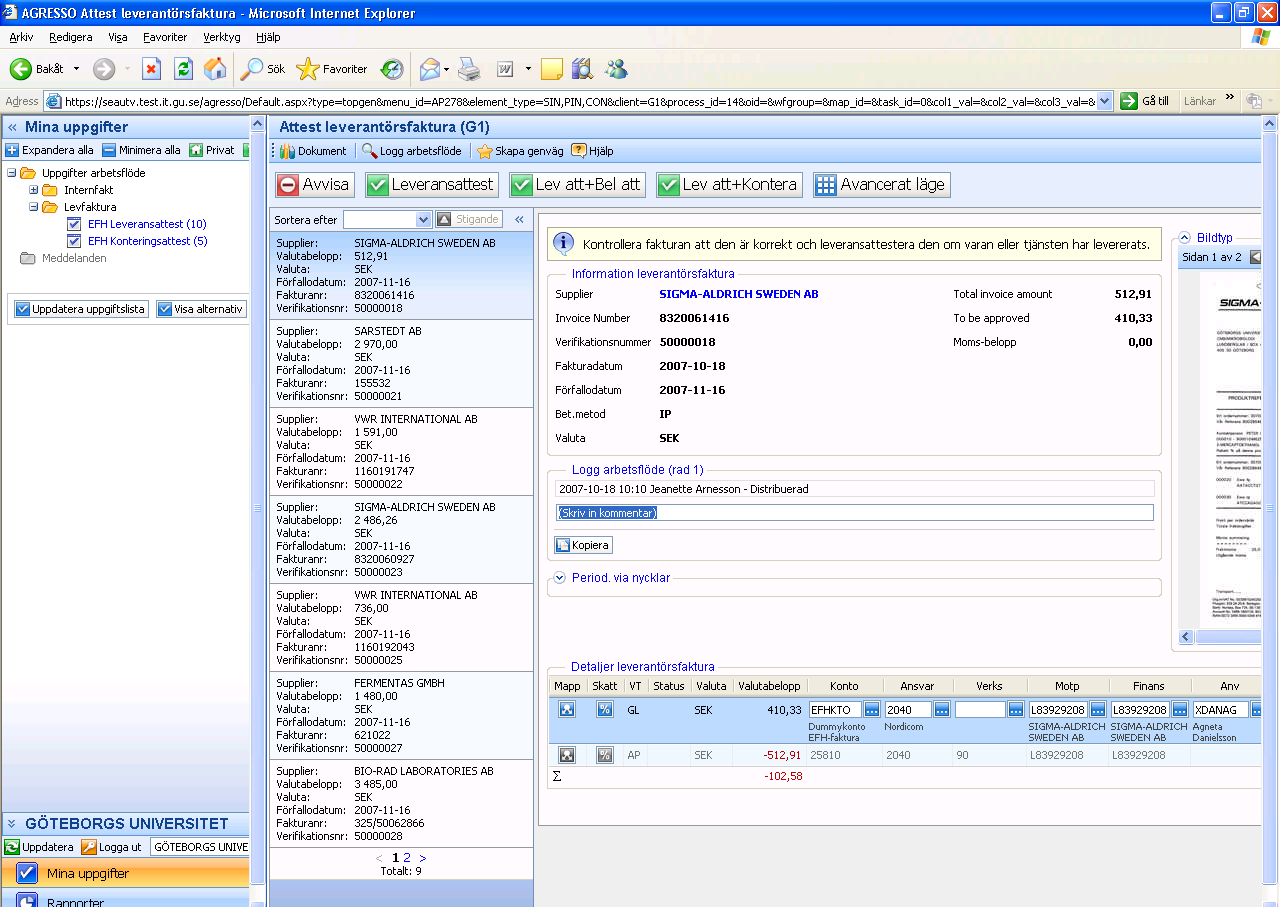
Task: Open the address bar URL dropdown
Action: point(1104,101)
